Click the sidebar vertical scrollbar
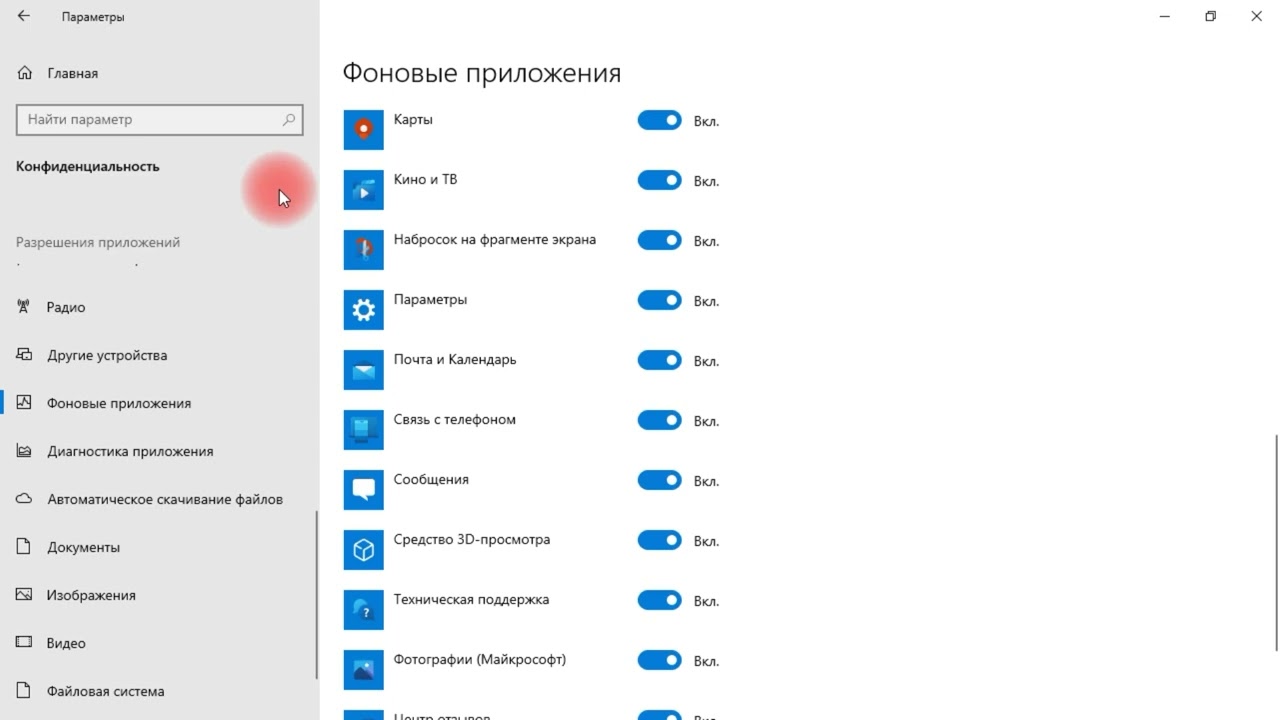The width and height of the screenshot is (1280, 720). 317,594
